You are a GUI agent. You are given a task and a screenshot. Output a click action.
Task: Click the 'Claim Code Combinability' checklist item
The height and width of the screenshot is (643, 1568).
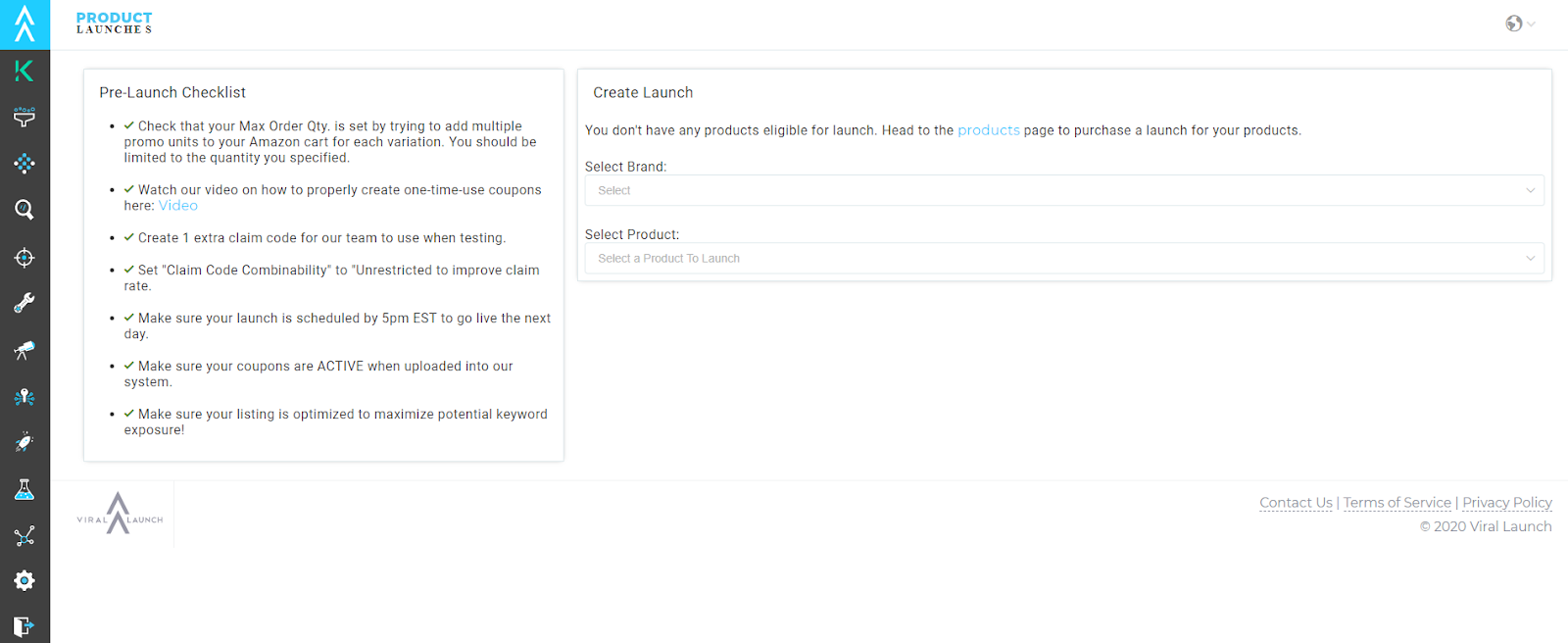332,278
